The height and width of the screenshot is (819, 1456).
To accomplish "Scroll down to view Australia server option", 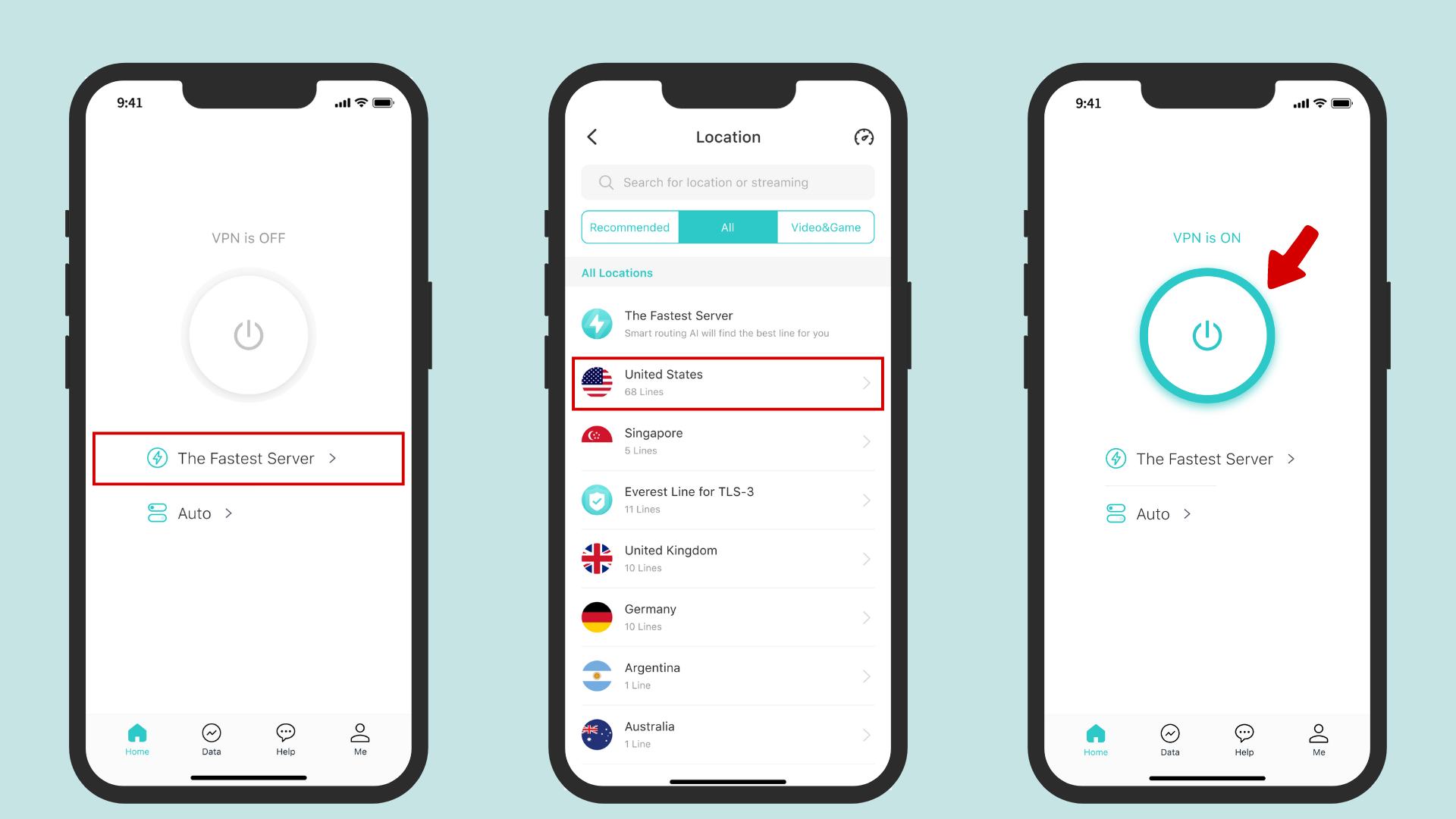I will tap(727, 733).
